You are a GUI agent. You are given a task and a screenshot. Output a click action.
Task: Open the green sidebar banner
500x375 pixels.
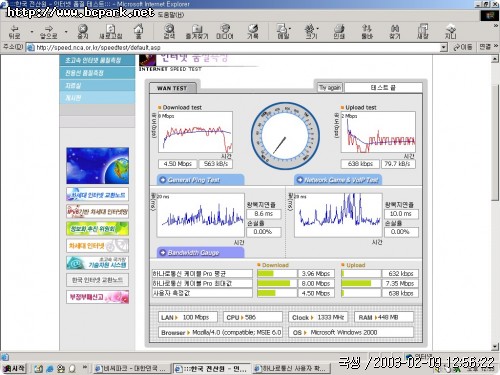coord(97,229)
